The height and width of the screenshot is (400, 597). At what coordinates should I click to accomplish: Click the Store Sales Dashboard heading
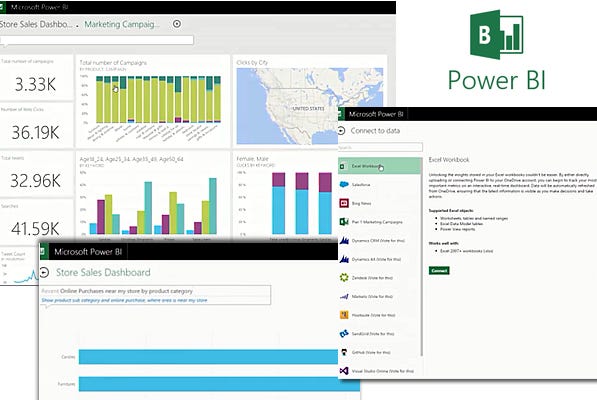pyautogui.click(x=103, y=273)
